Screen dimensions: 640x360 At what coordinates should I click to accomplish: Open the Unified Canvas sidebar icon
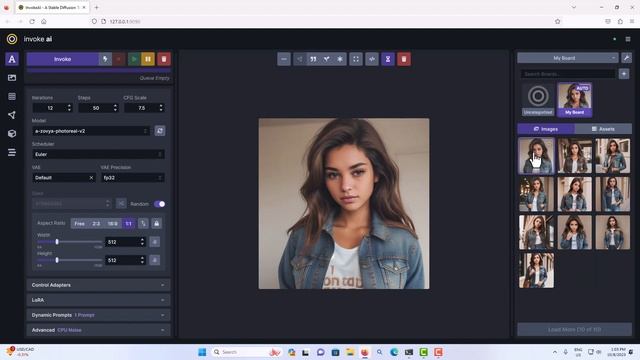click(12, 96)
